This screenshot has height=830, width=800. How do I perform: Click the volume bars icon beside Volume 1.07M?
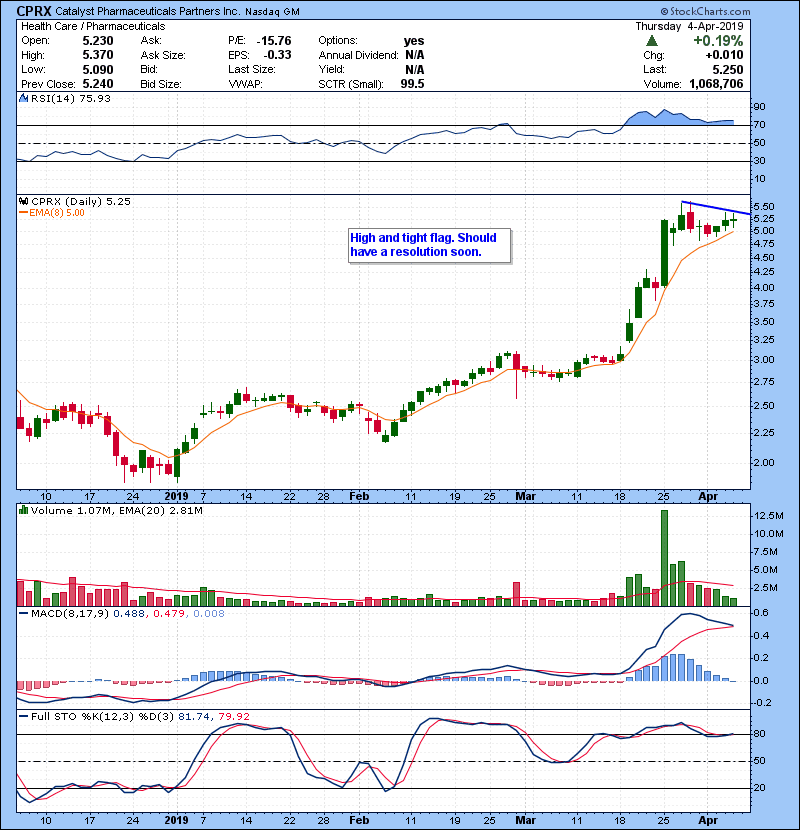(x=23, y=510)
